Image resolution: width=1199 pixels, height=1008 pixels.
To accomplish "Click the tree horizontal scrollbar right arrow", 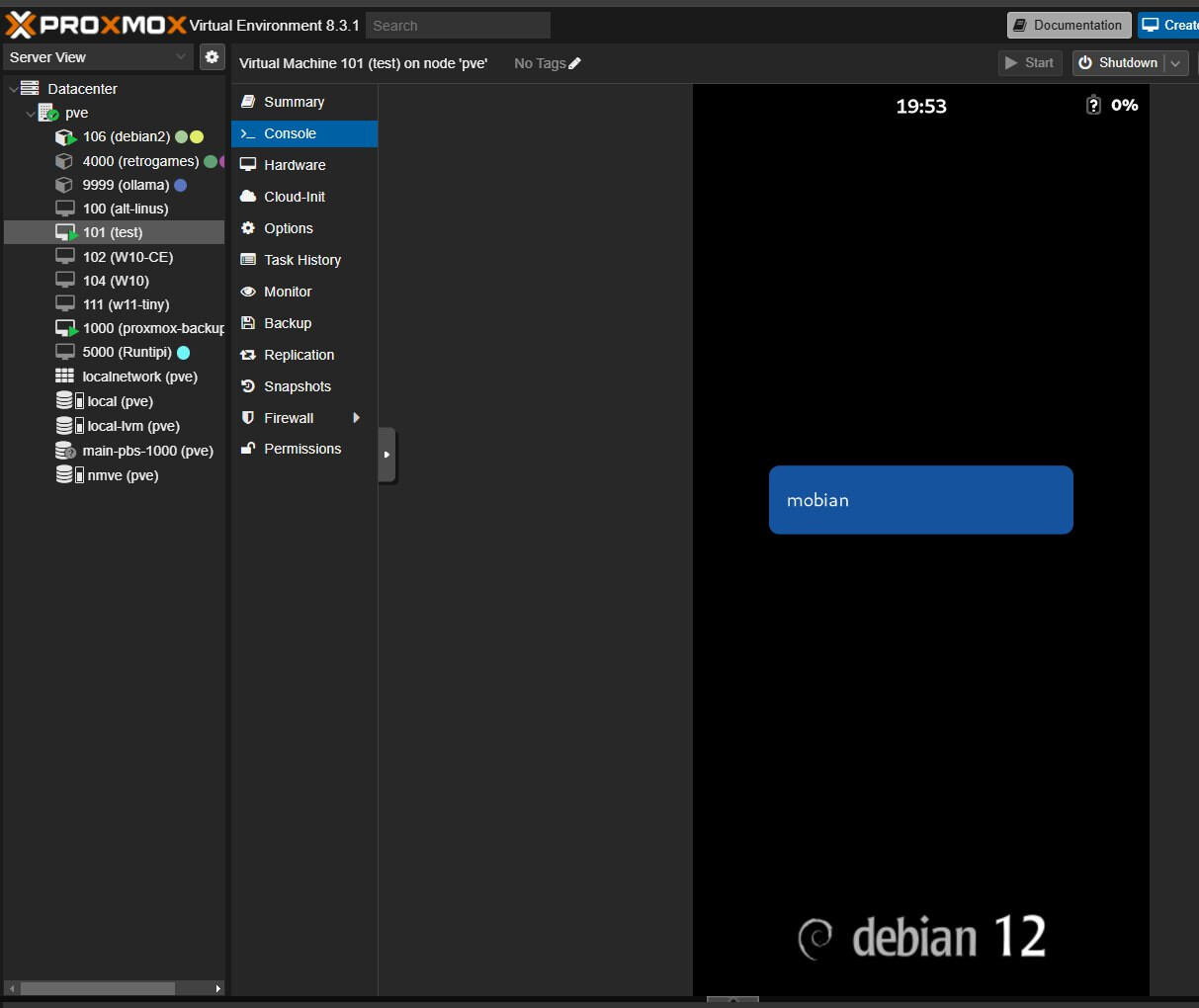I will (x=218, y=988).
